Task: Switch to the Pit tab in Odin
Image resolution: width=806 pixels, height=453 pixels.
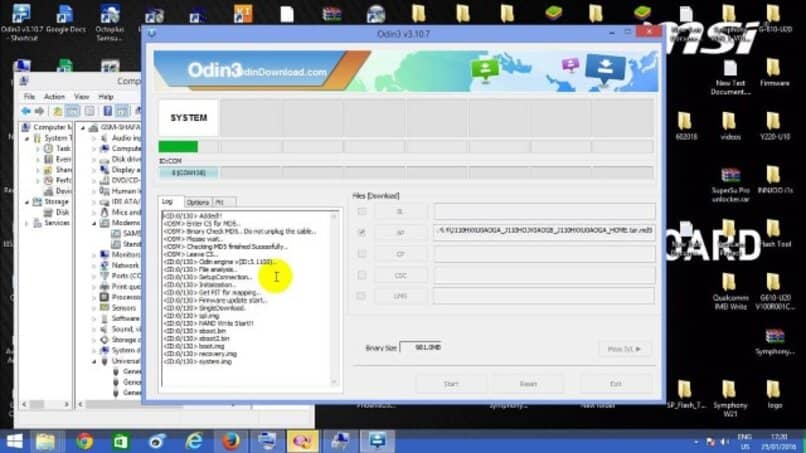Action: point(223,202)
